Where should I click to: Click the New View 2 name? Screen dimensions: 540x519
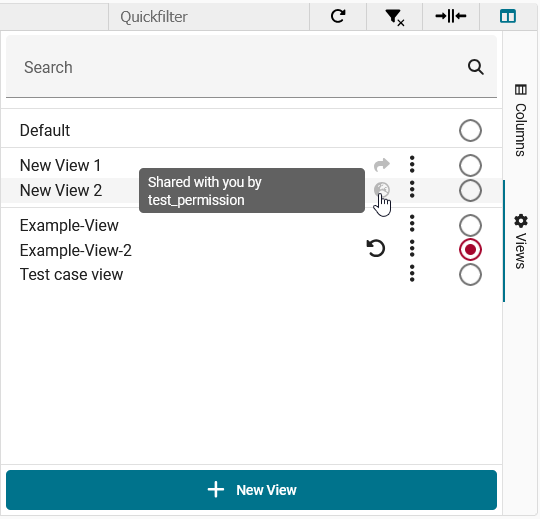[61, 190]
